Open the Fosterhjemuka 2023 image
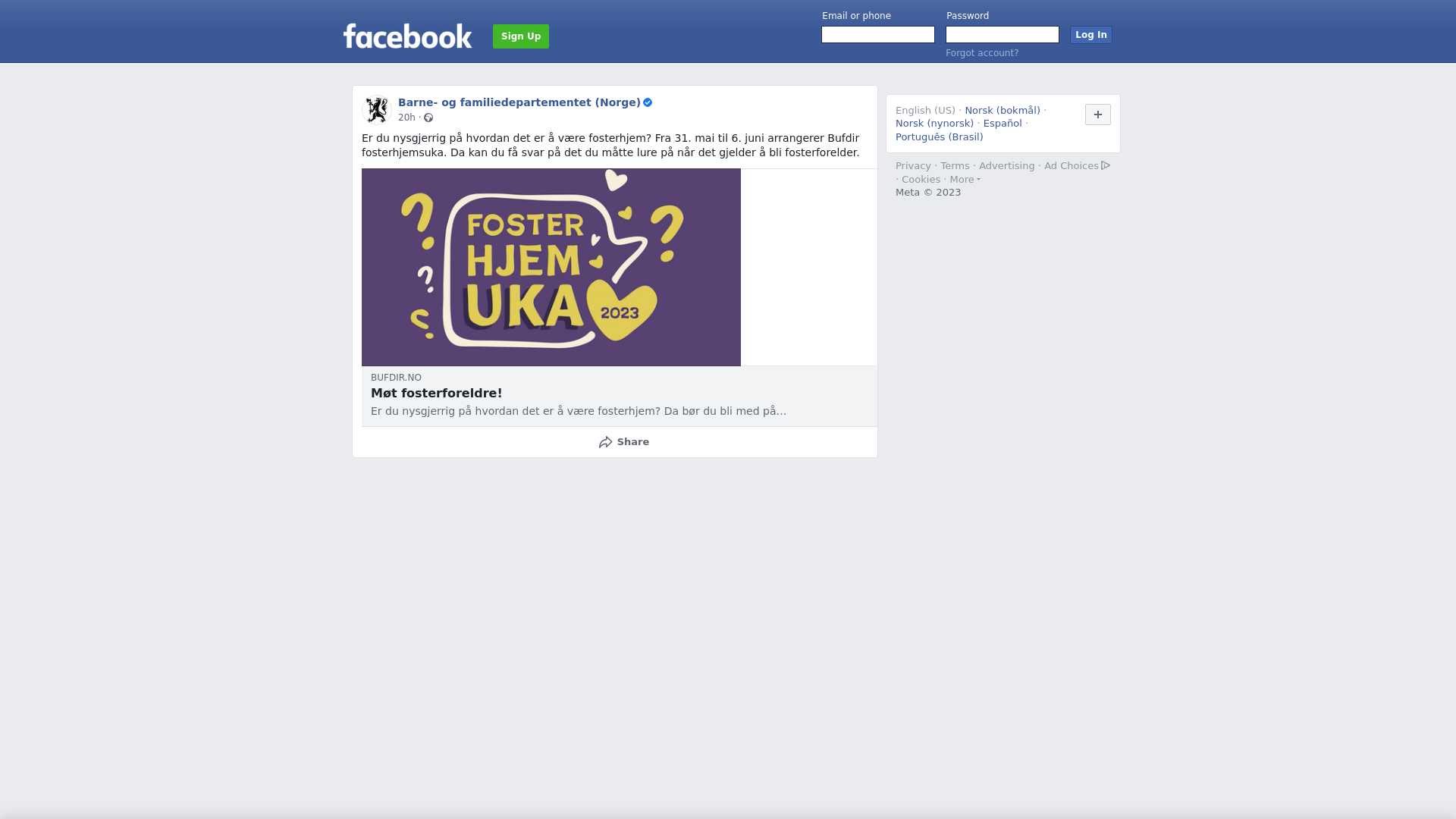The image size is (1456, 819). (551, 267)
